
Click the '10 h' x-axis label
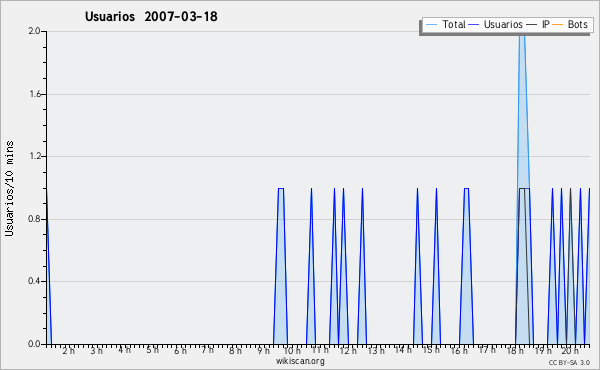[293, 350]
